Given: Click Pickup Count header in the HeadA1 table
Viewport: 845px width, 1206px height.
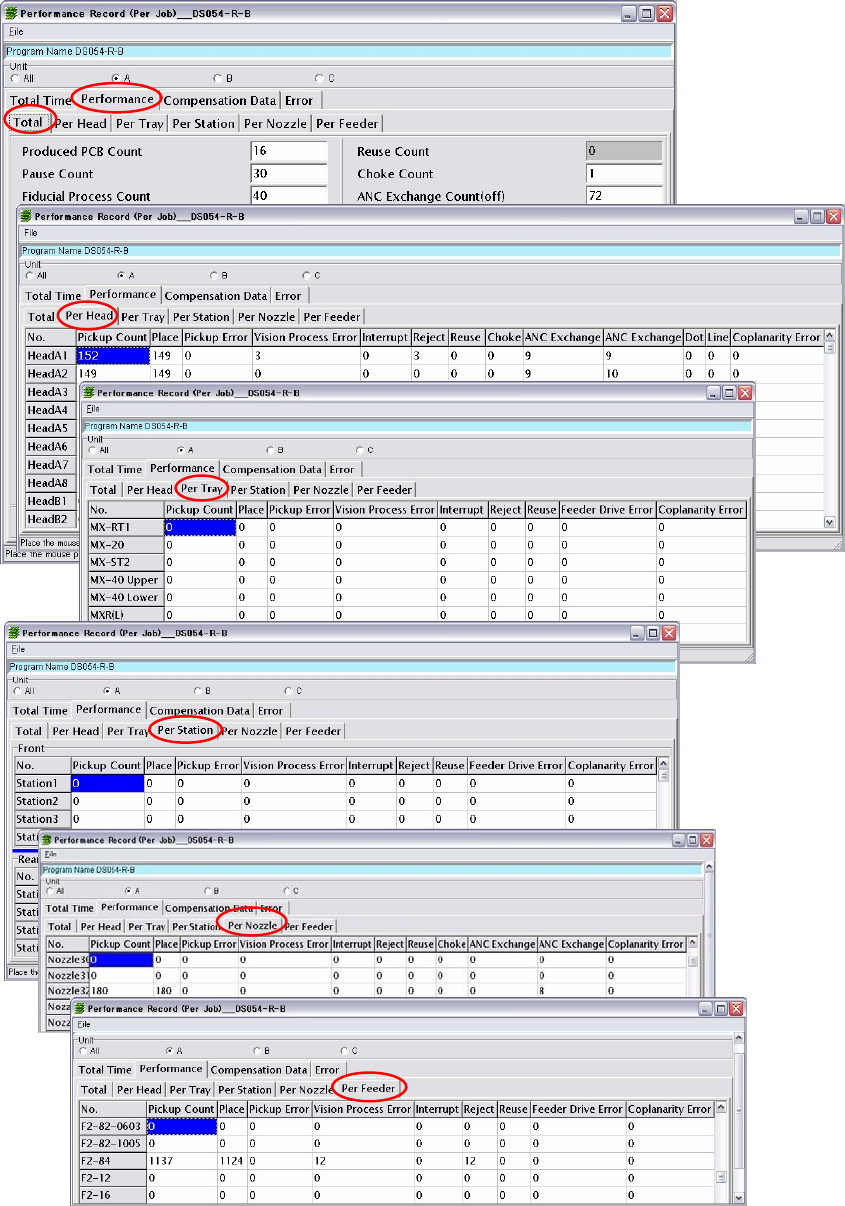Looking at the screenshot, I should [112, 338].
